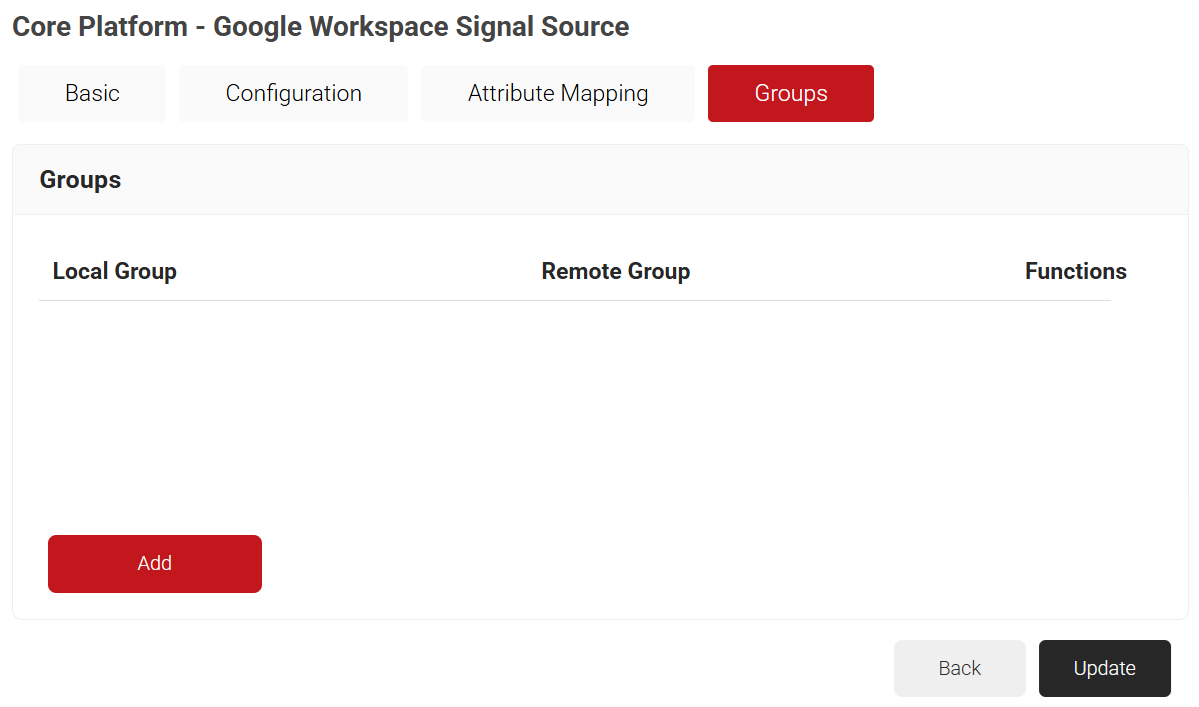Click the Local Group column header
Viewport: 1199px width, 707px height.
tap(115, 271)
